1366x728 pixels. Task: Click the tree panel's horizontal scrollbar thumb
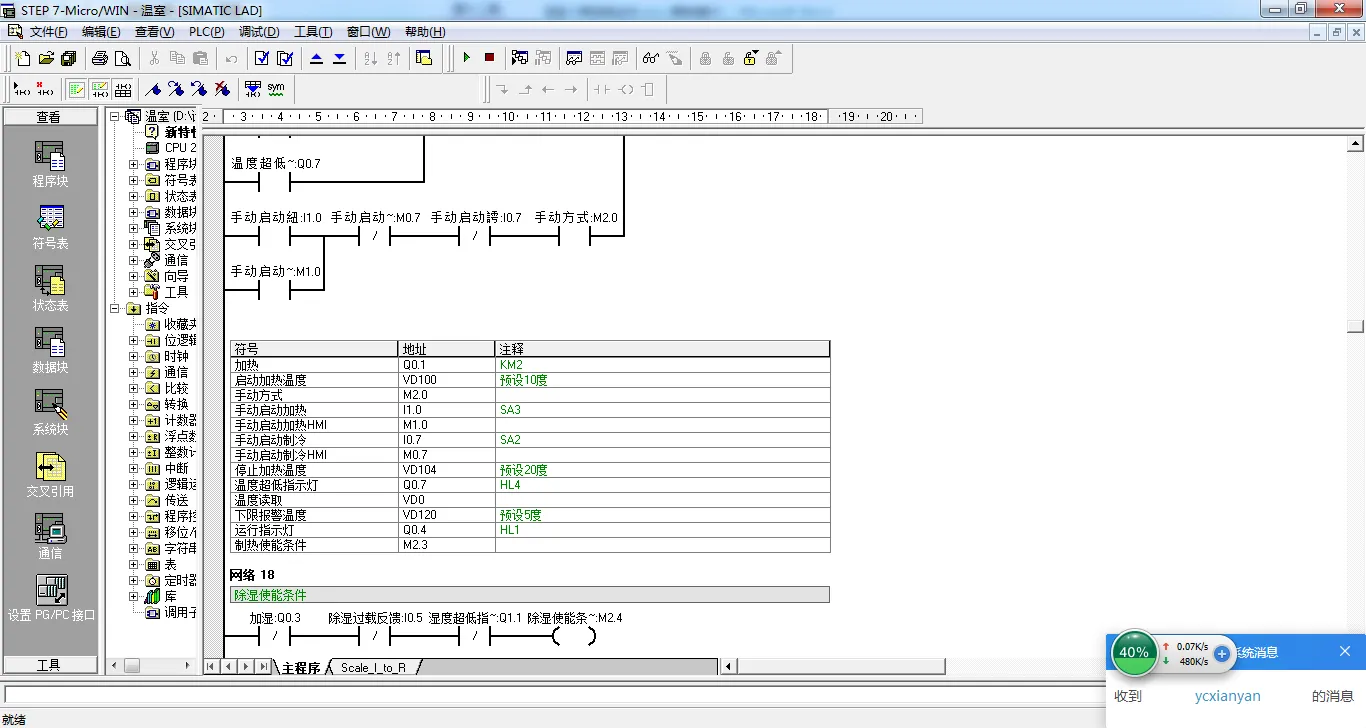(x=132, y=665)
